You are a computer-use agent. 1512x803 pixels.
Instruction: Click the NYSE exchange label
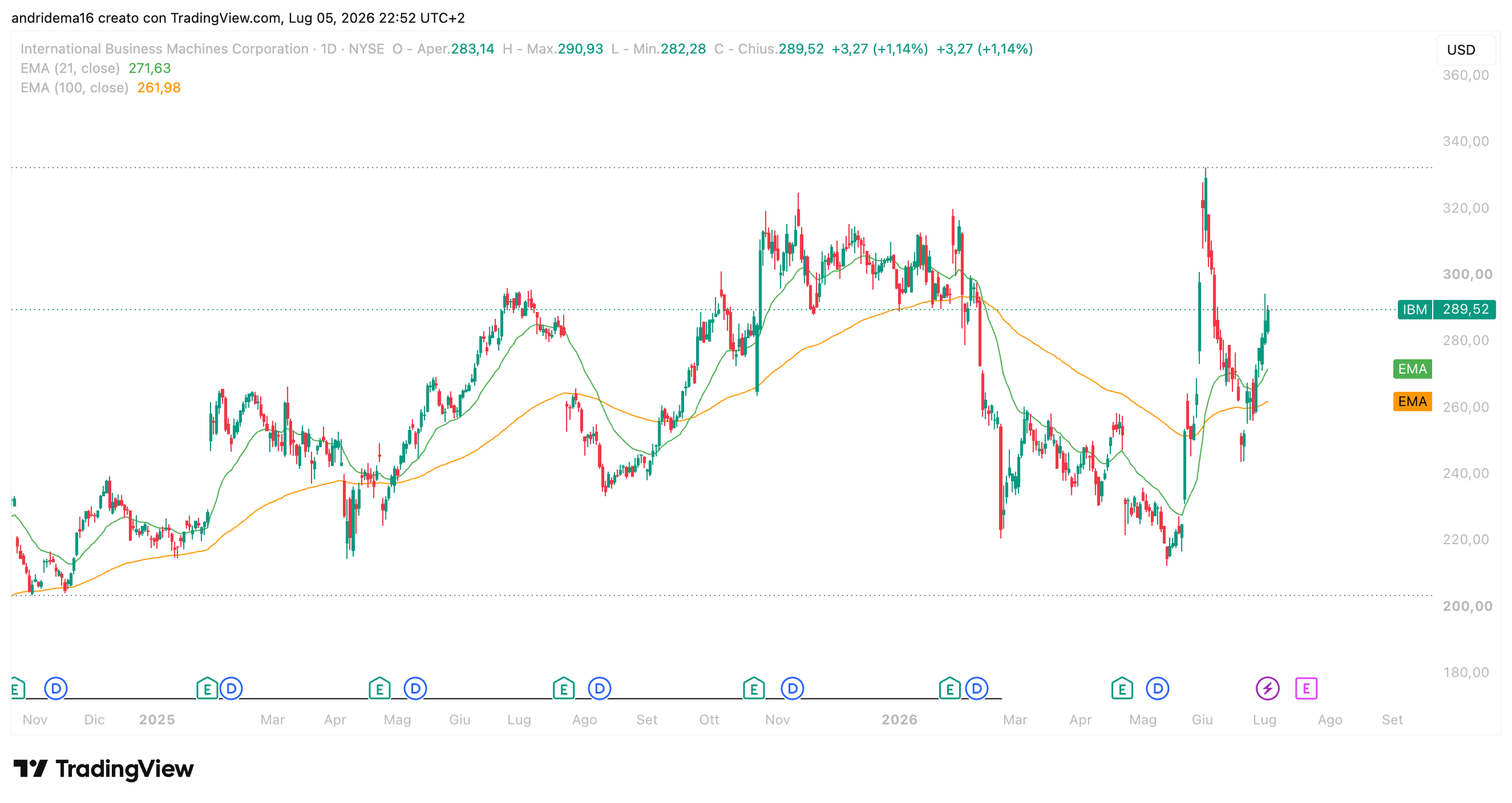coord(367,49)
